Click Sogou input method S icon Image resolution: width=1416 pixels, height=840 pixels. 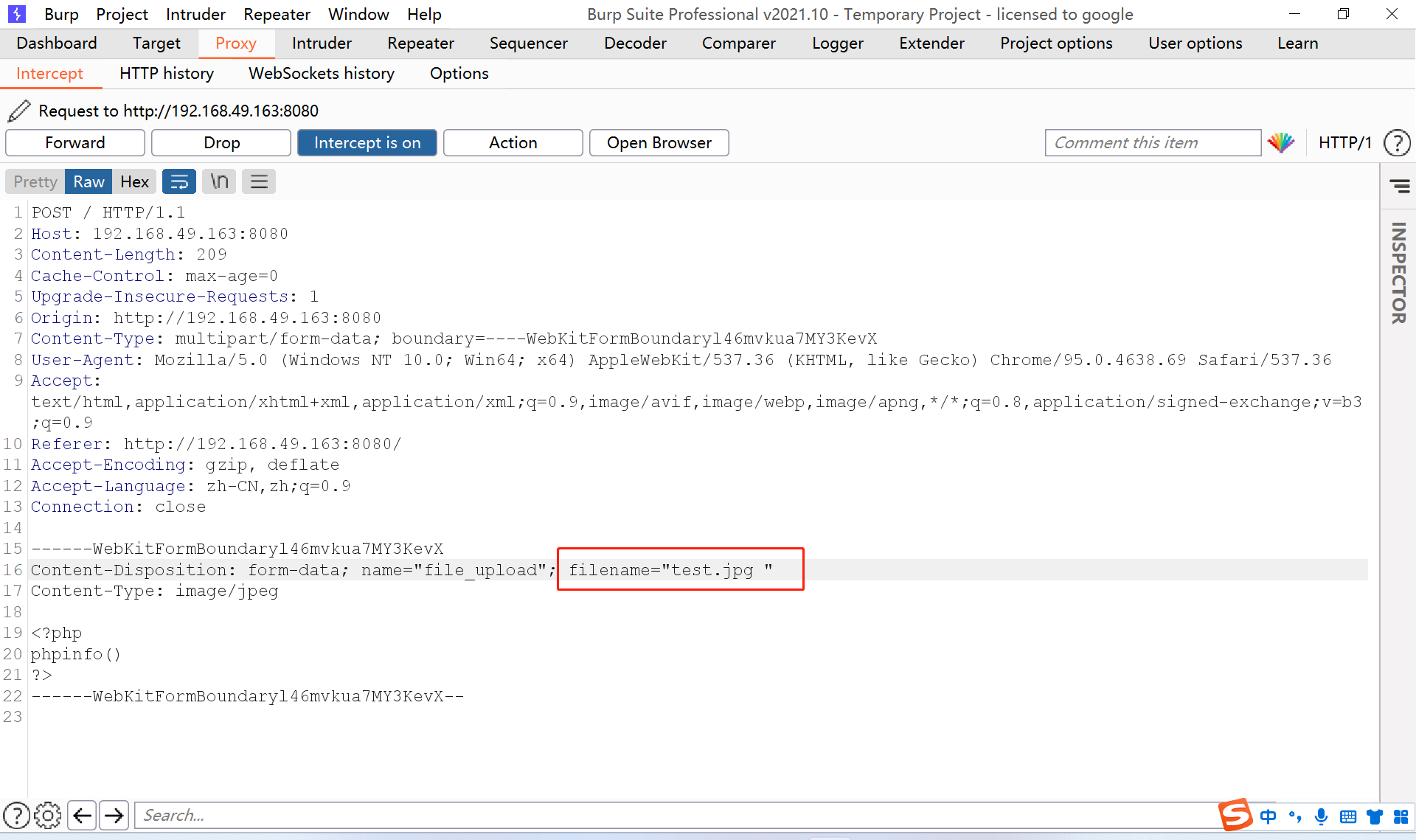(1235, 815)
